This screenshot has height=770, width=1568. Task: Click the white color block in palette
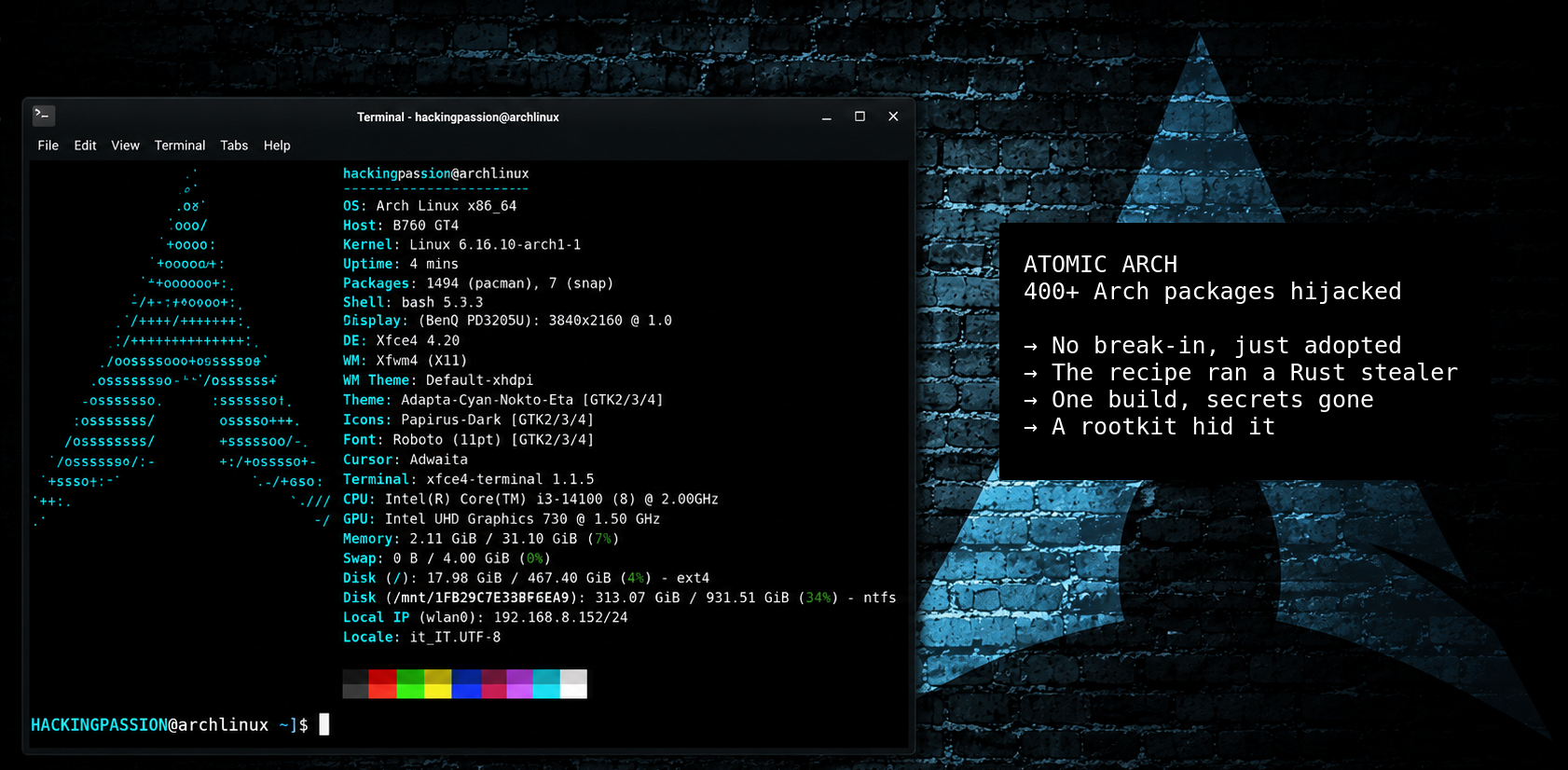(573, 683)
